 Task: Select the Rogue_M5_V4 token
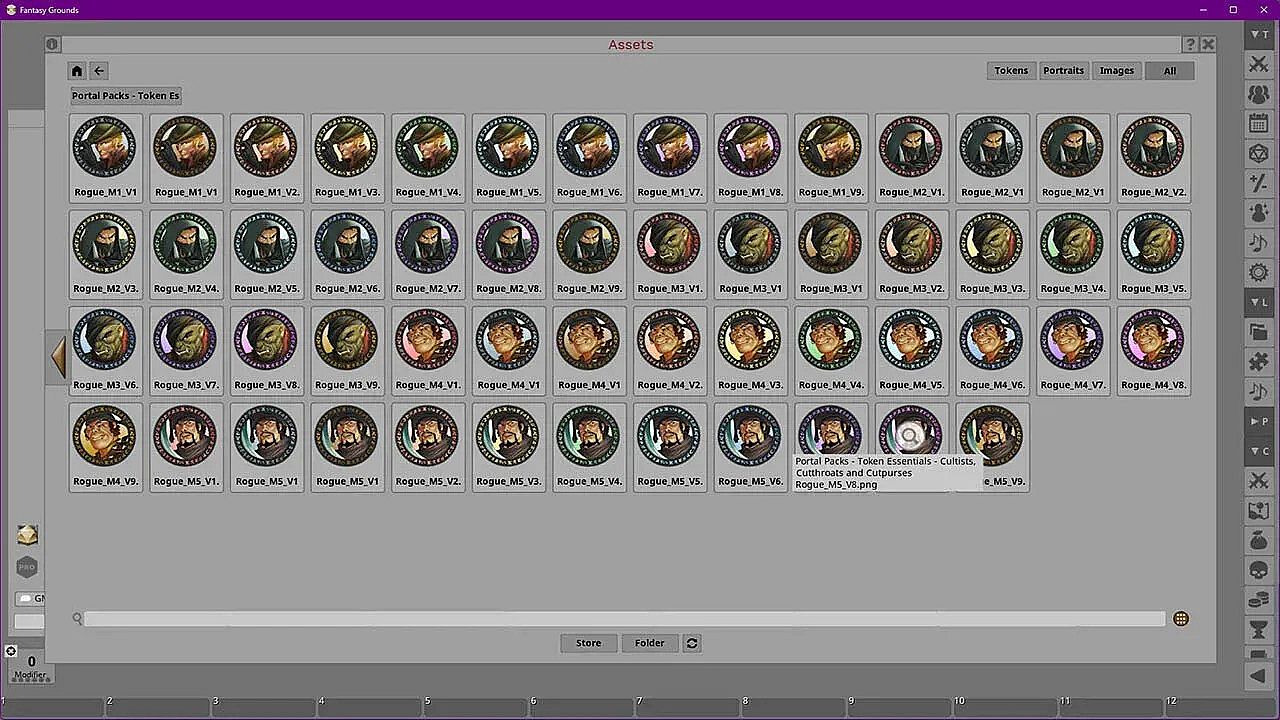click(589, 447)
